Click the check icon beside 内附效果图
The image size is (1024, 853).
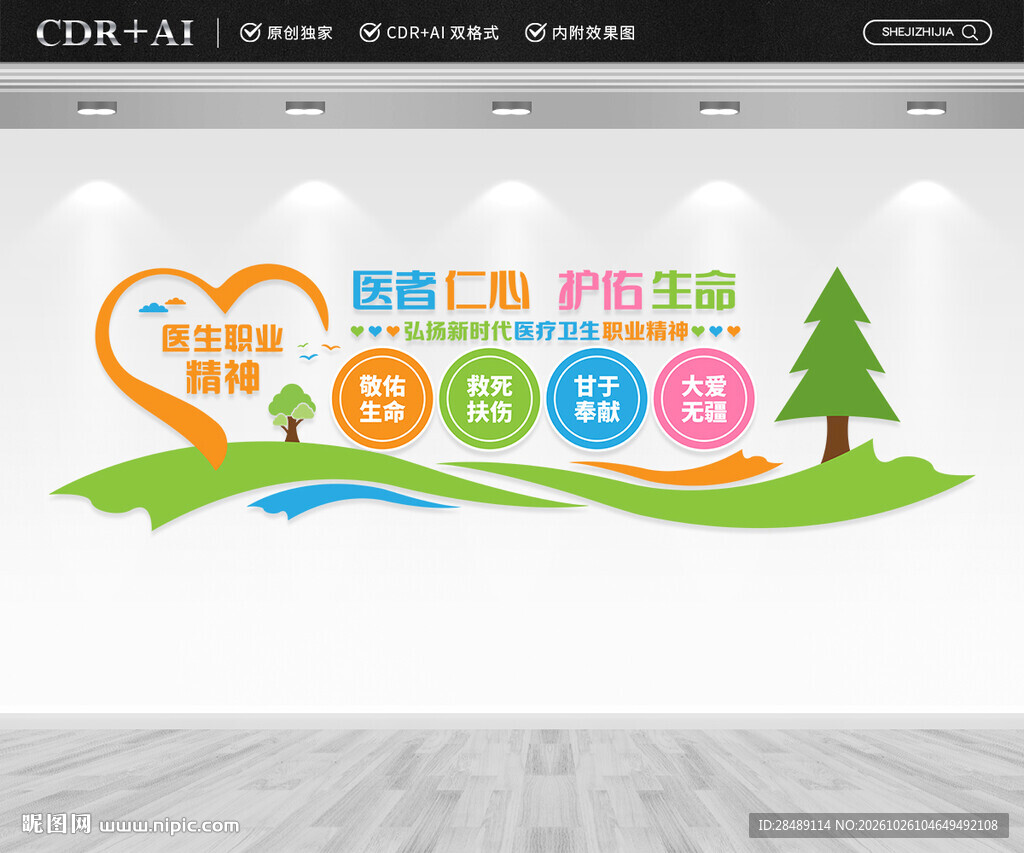tap(535, 32)
